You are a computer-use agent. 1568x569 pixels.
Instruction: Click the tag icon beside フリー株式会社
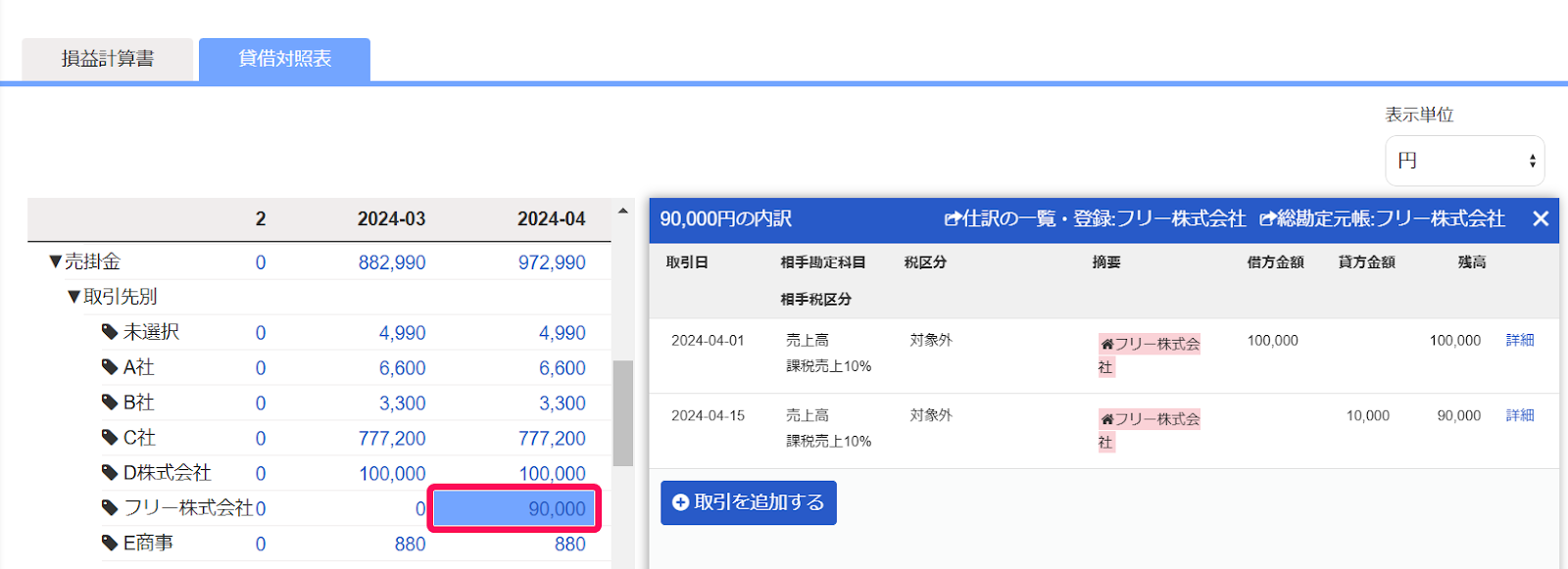pos(110,507)
